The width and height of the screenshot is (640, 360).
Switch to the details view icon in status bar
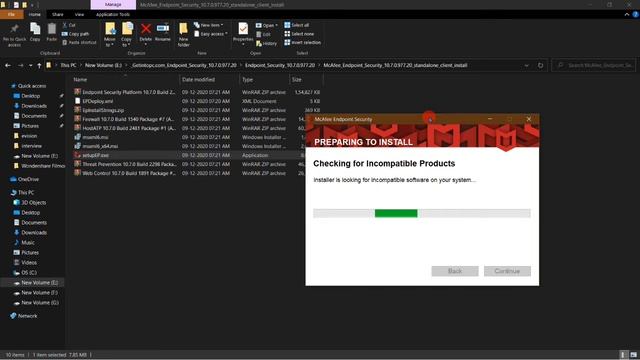623,355
